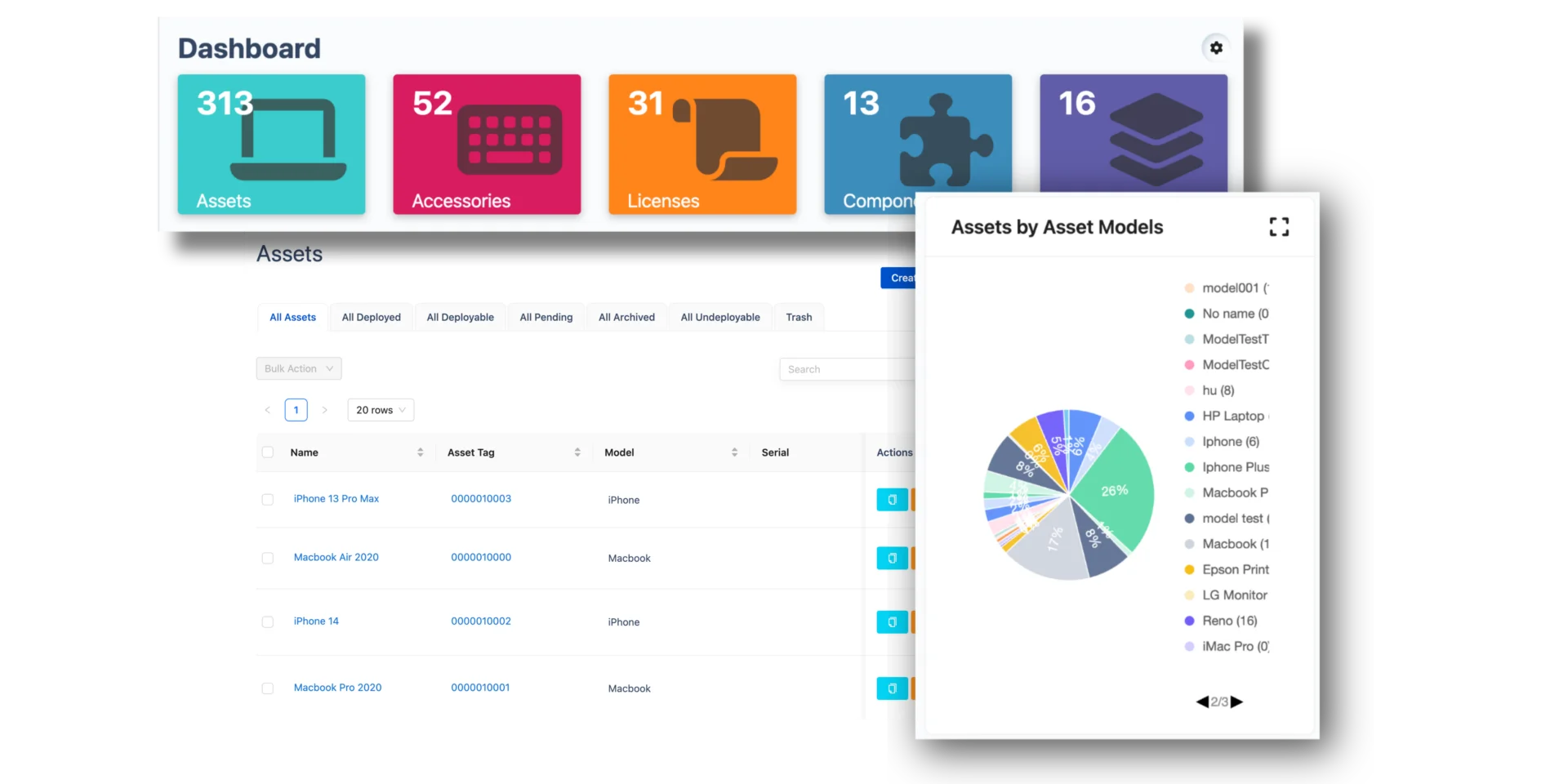Select page 1 in table pagination
This screenshot has width=1568, height=784.
(x=296, y=410)
